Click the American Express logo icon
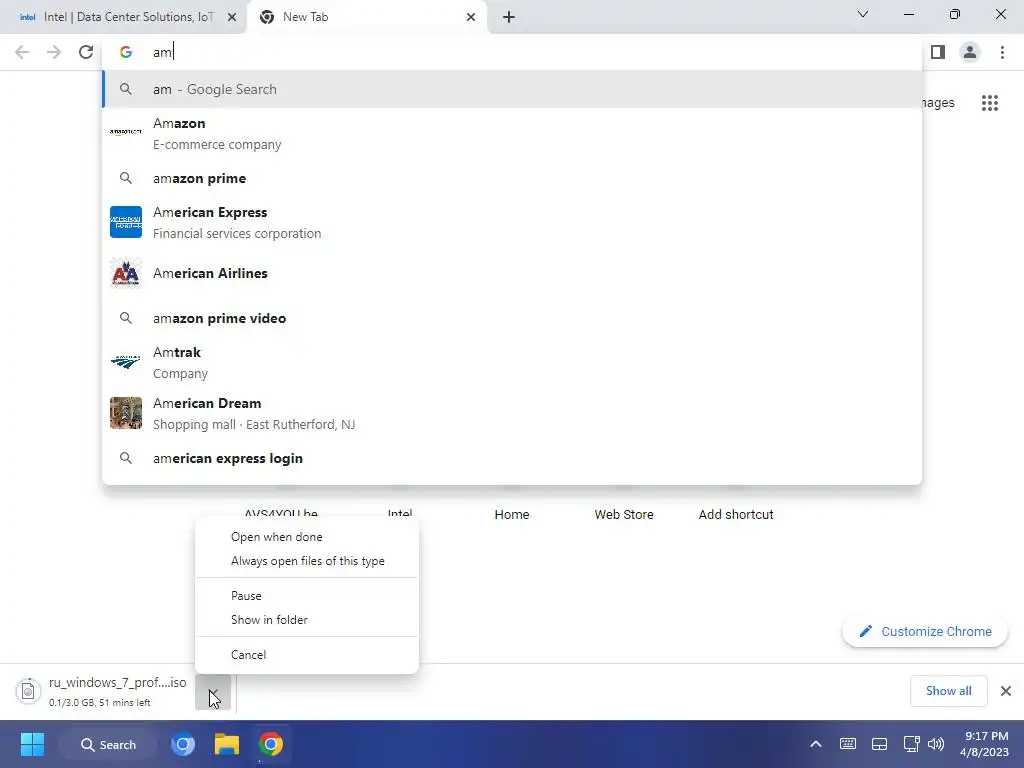Screen dimensions: 1024x768 point(126,222)
